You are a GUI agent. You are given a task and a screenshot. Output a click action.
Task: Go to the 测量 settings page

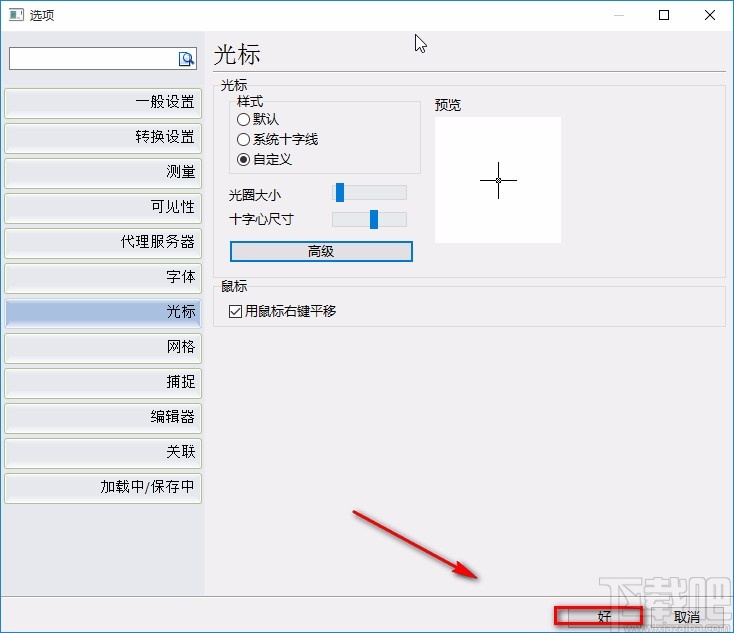pos(103,172)
